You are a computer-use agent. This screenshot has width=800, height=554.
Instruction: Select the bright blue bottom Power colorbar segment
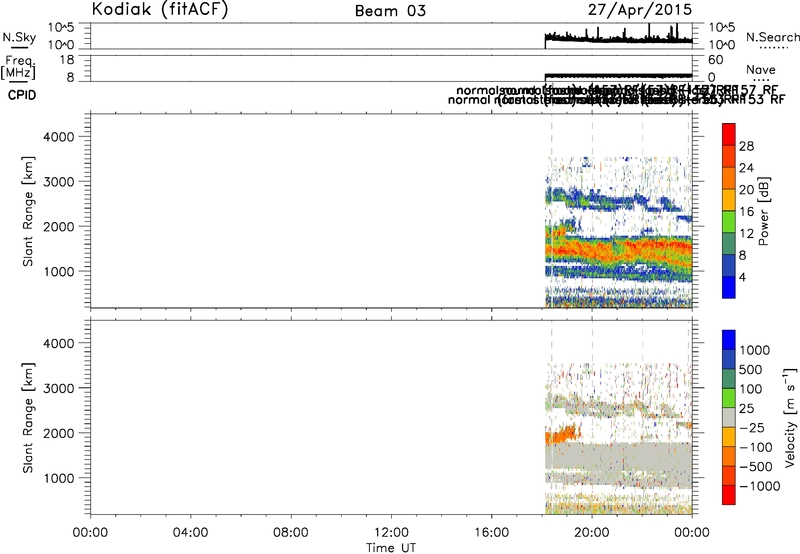[729, 287]
